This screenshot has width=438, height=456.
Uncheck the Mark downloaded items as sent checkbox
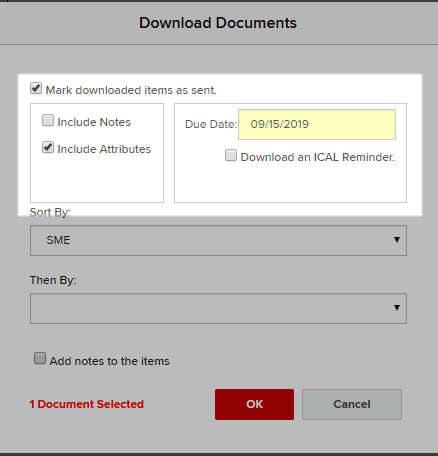coord(36,89)
